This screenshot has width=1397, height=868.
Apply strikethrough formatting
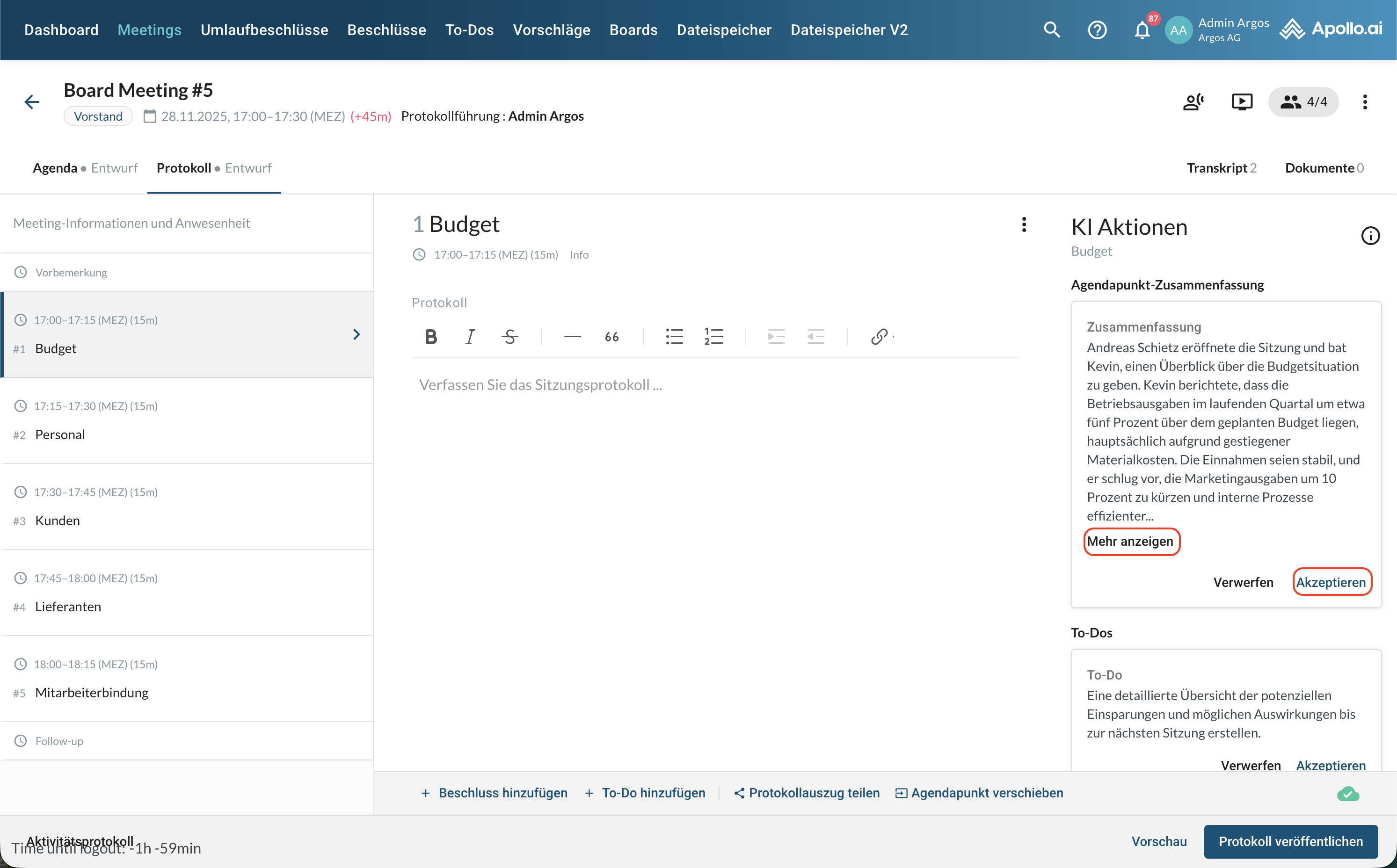pyautogui.click(x=509, y=336)
